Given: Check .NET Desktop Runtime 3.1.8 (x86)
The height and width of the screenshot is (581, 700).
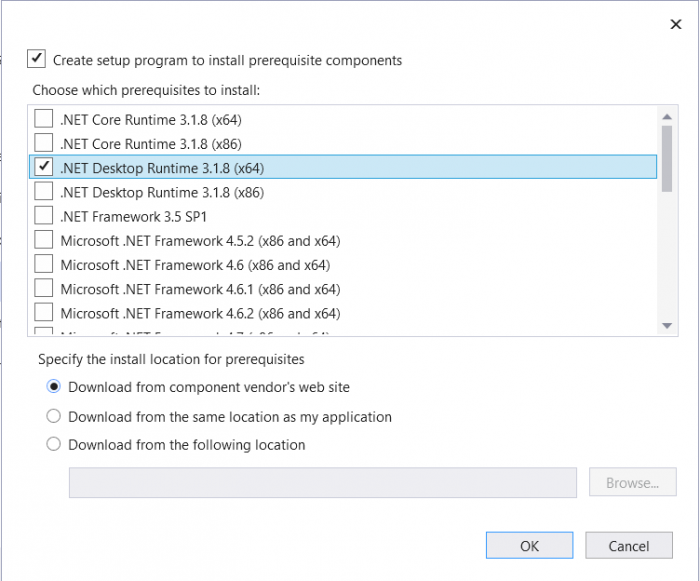Looking at the screenshot, I should tap(44, 191).
